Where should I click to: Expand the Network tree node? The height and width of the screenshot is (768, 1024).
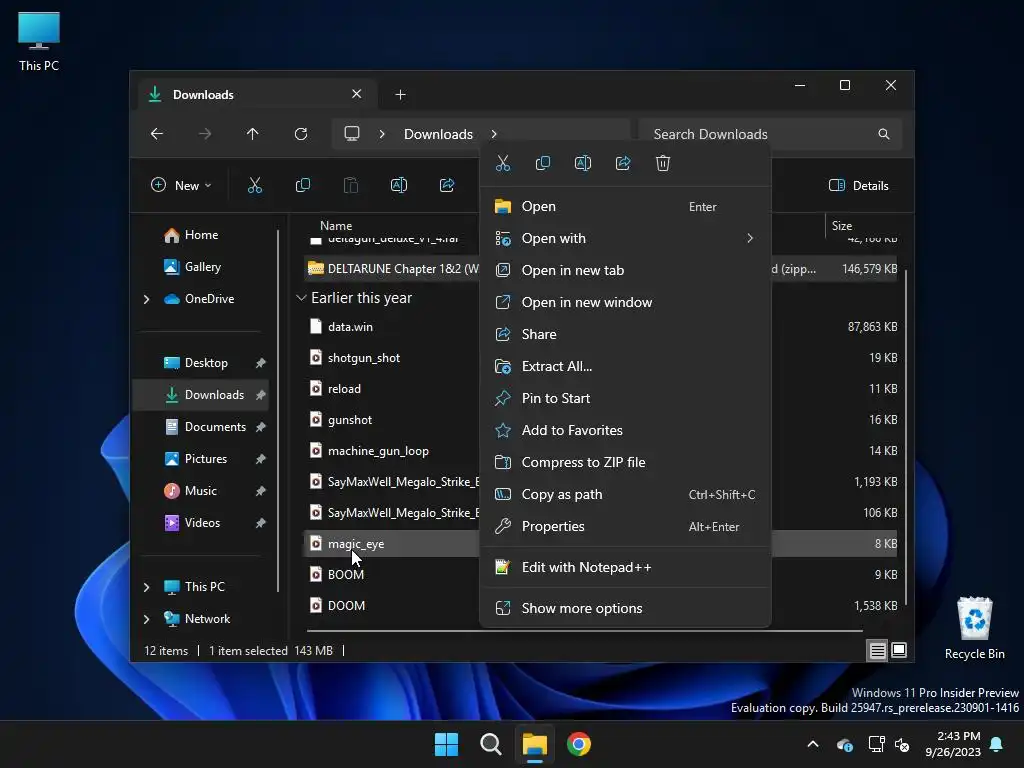click(146, 619)
